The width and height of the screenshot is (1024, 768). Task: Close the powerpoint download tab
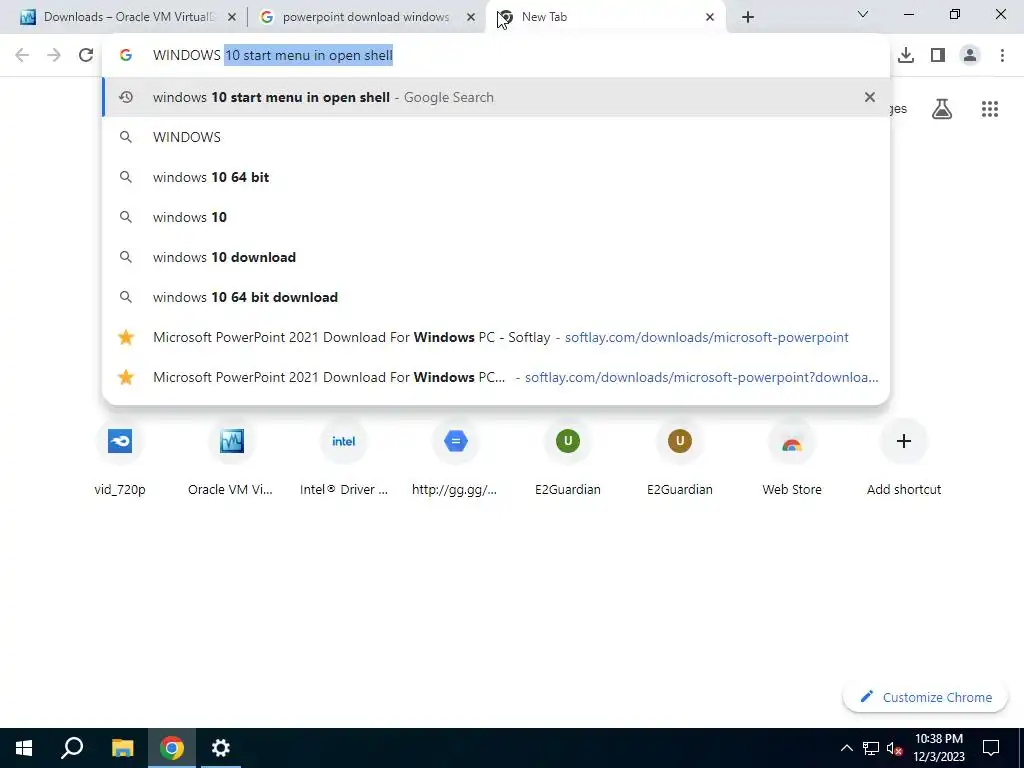[x=471, y=17]
